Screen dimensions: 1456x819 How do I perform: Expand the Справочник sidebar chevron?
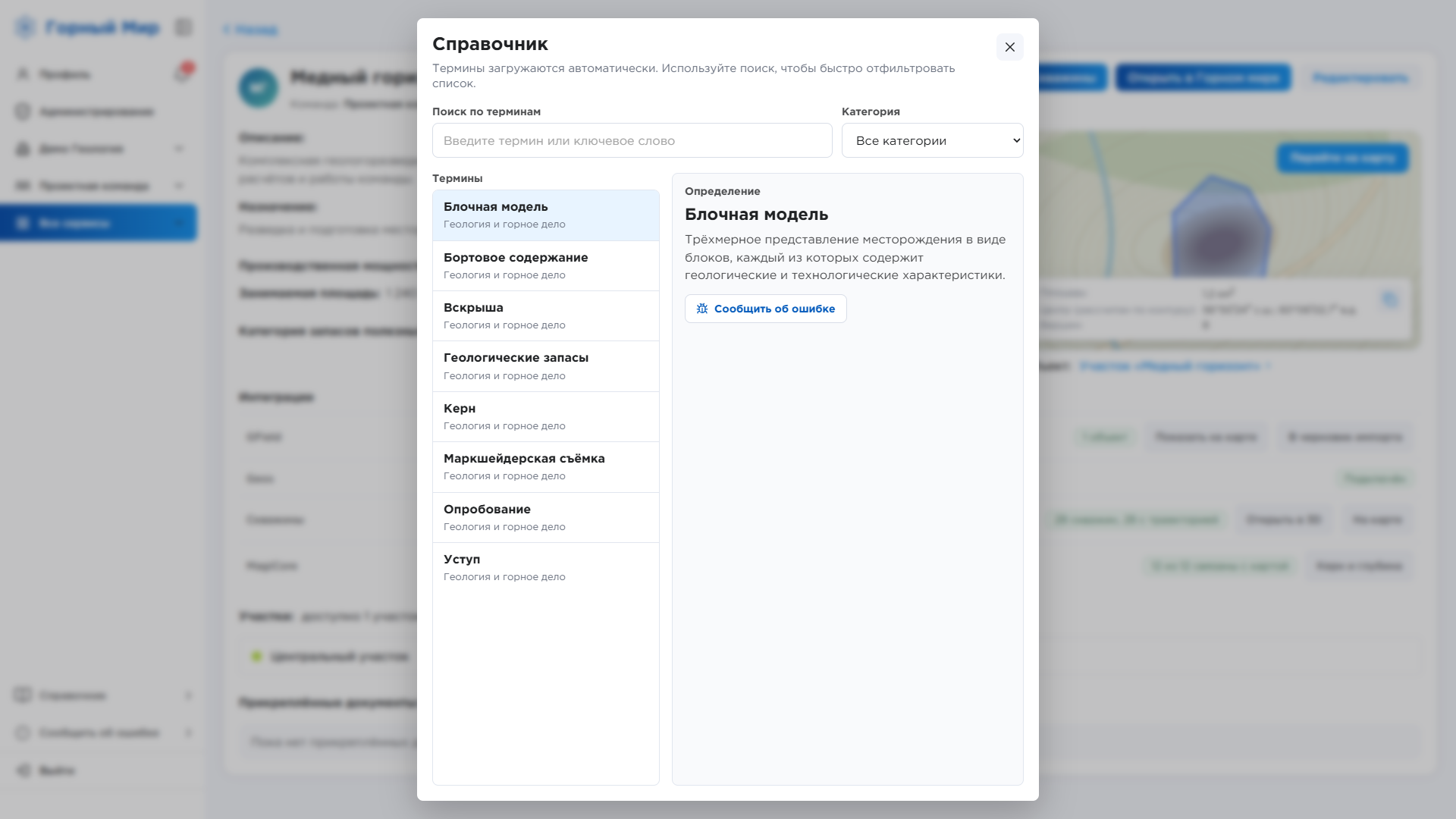188,695
